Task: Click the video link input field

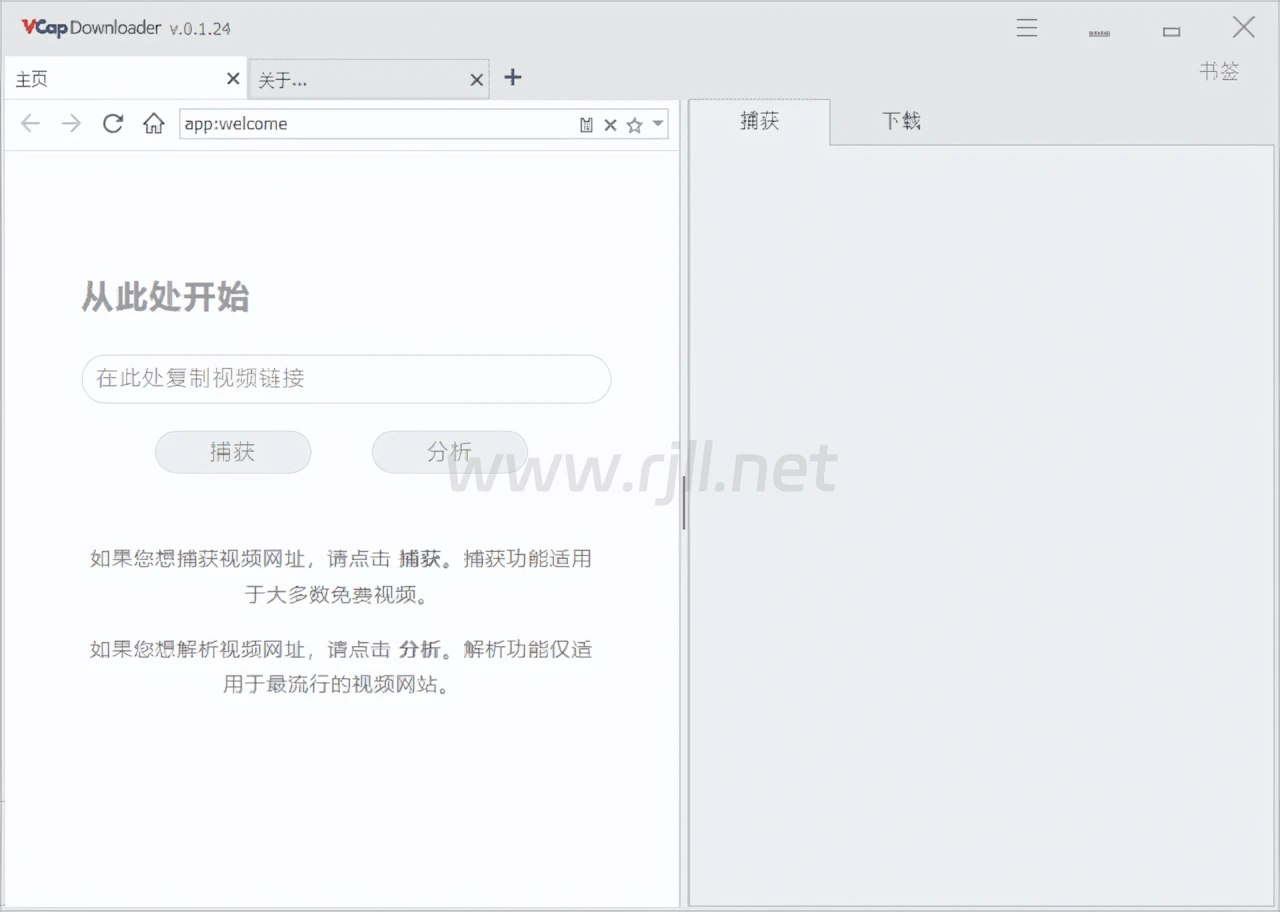Action: tap(346, 379)
